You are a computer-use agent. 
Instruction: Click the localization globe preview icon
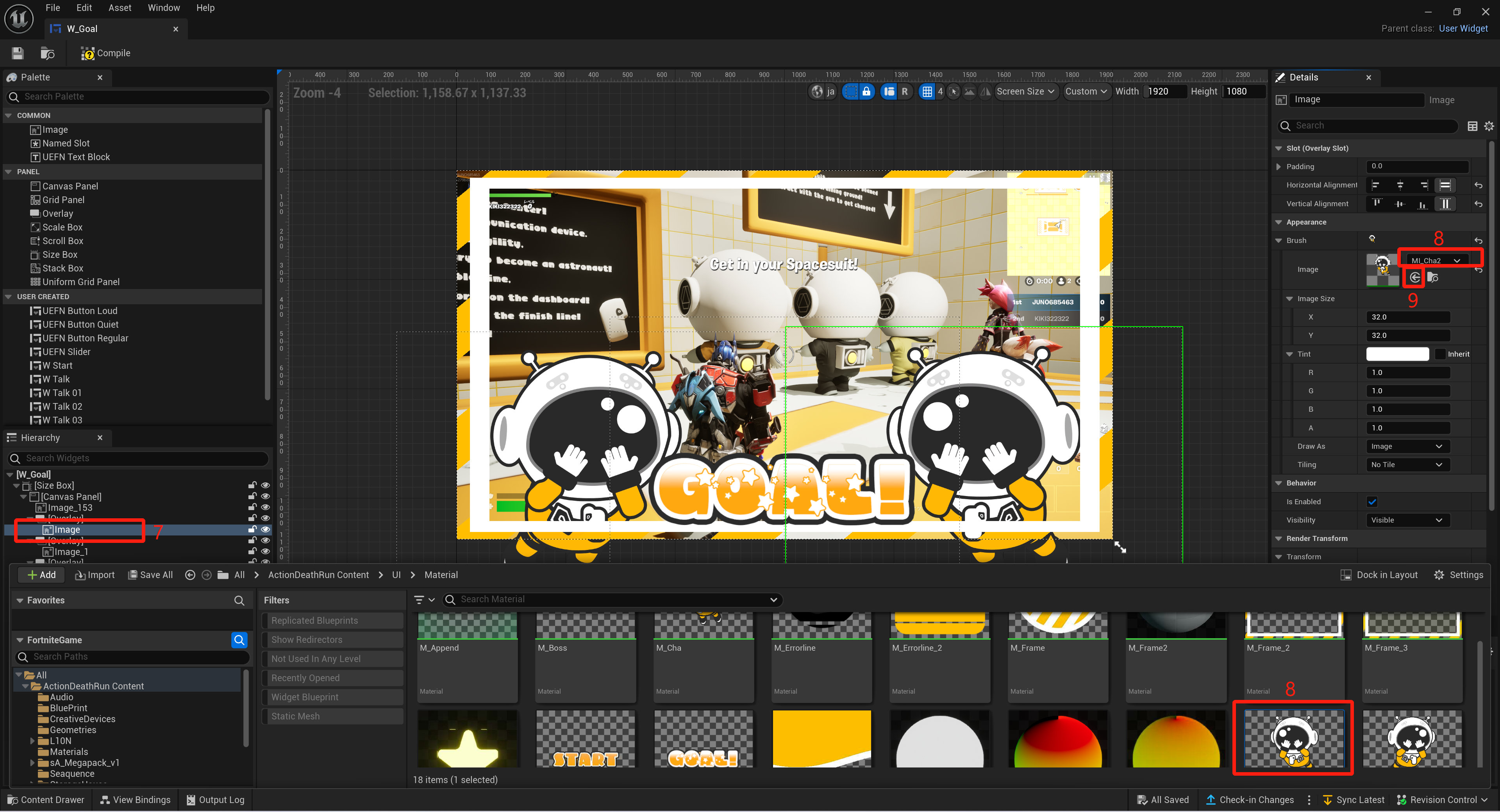(818, 91)
